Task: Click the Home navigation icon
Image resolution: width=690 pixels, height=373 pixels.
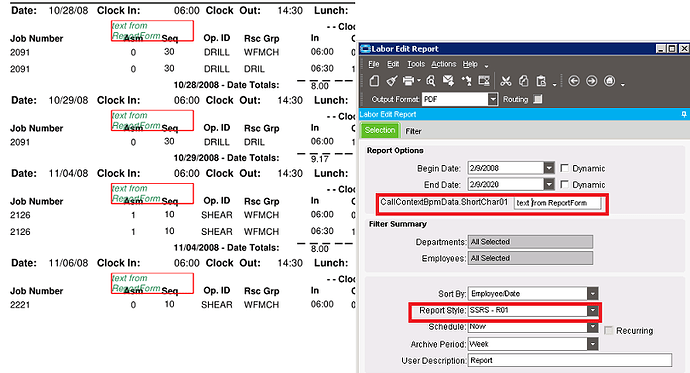Action: pos(609,81)
